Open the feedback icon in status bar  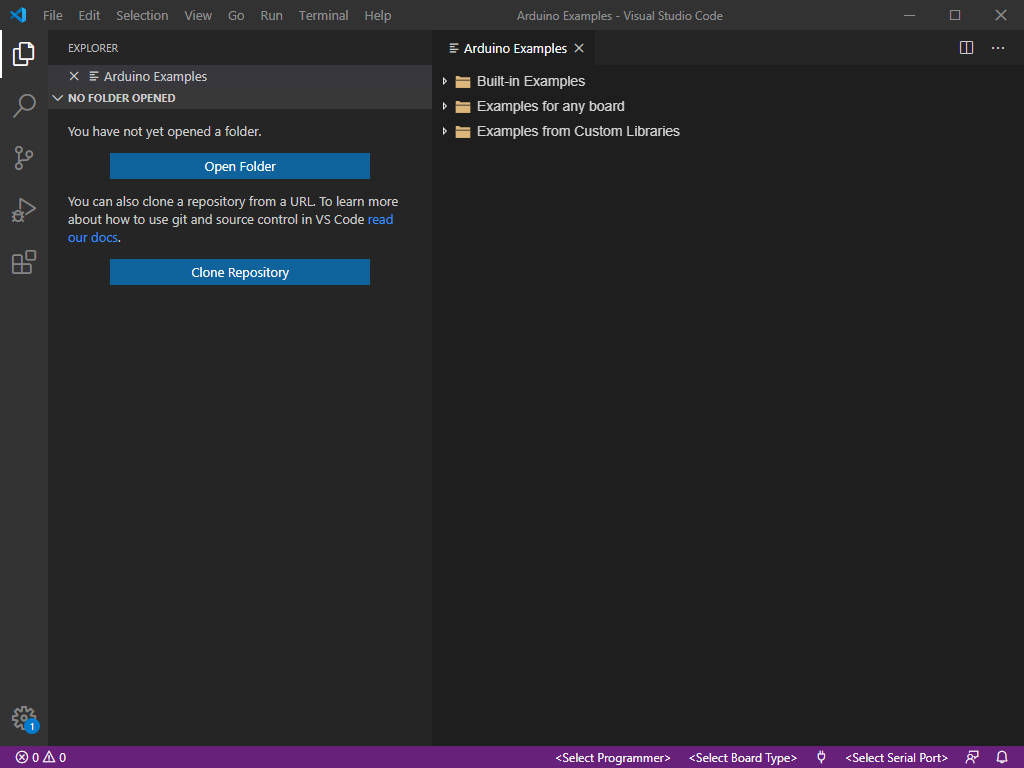point(972,758)
